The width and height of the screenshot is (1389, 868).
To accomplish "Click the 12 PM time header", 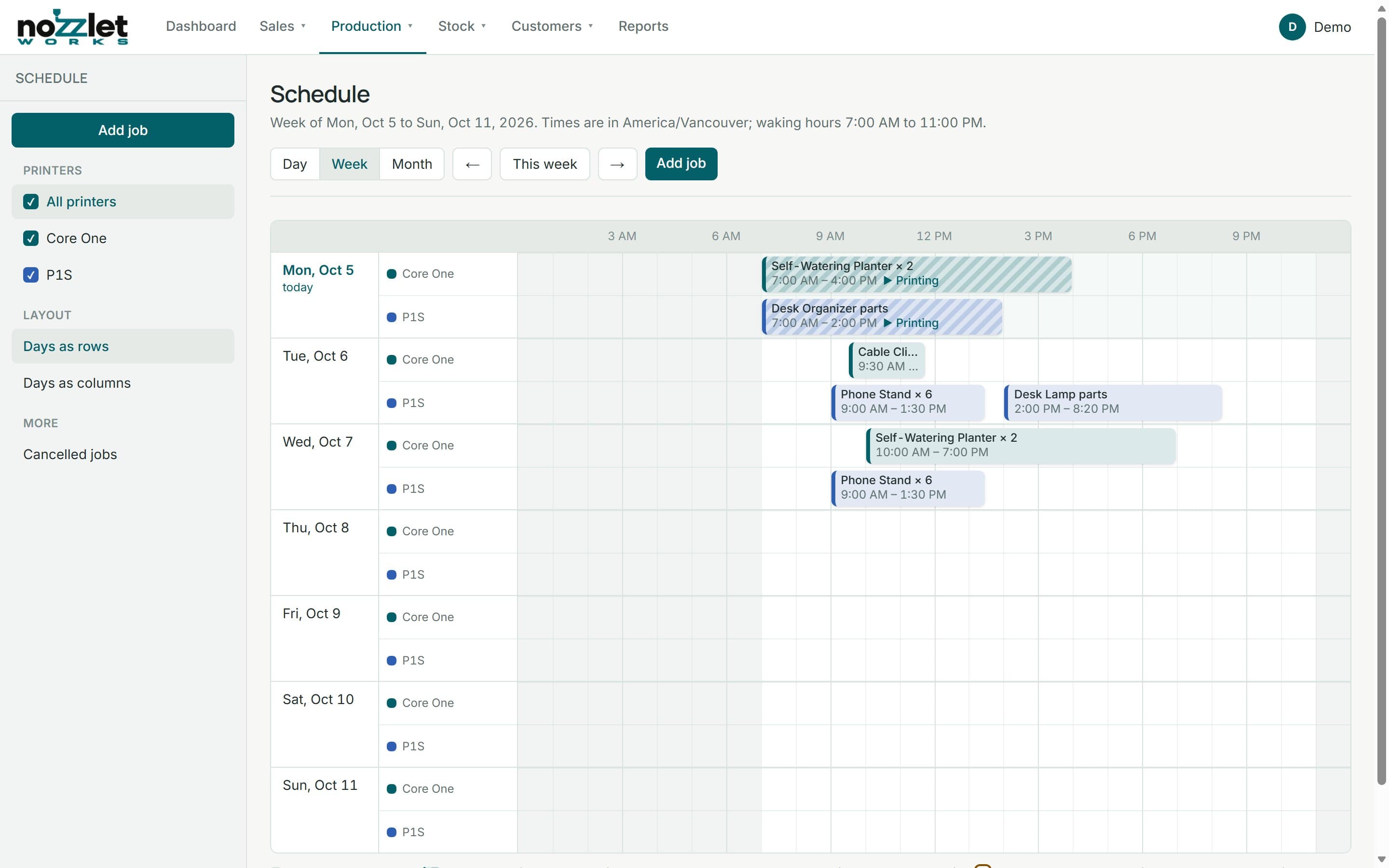I will coord(934,236).
